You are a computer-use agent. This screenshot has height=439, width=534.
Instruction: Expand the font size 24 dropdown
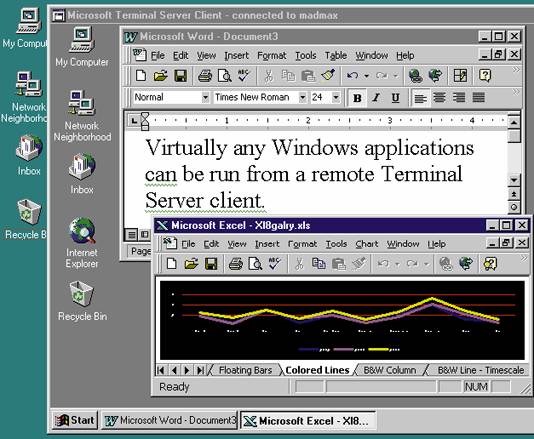335,98
